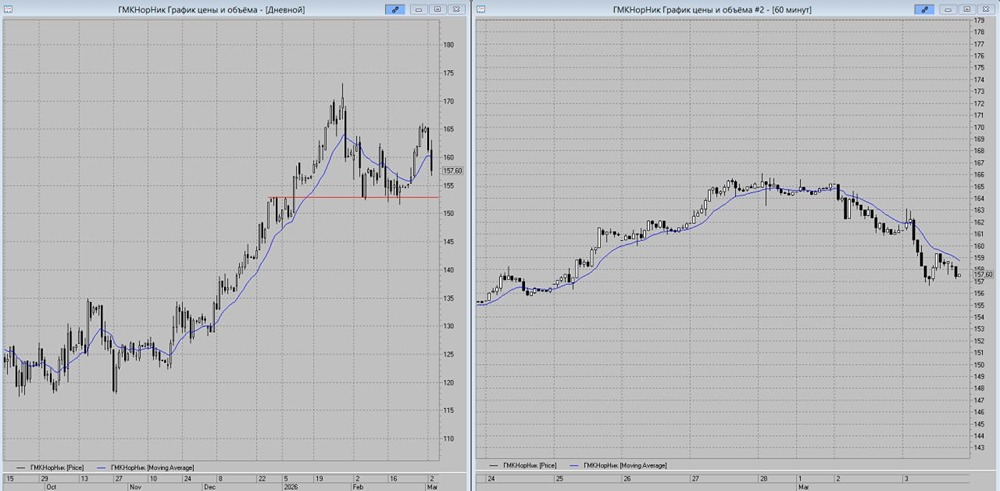Click the 135 price axis label on the daily chart
Image resolution: width=1000 pixels, height=491 pixels.
click(449, 298)
